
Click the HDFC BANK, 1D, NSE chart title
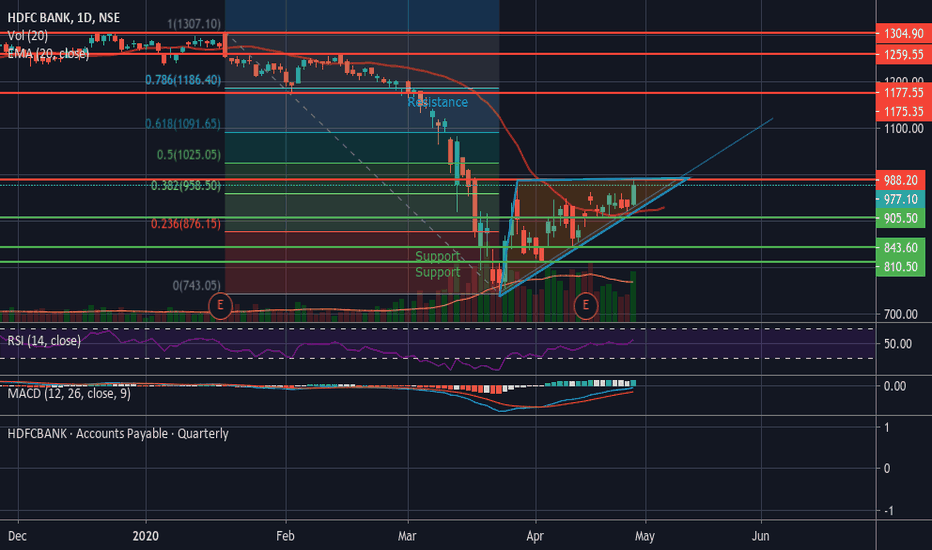click(x=64, y=18)
